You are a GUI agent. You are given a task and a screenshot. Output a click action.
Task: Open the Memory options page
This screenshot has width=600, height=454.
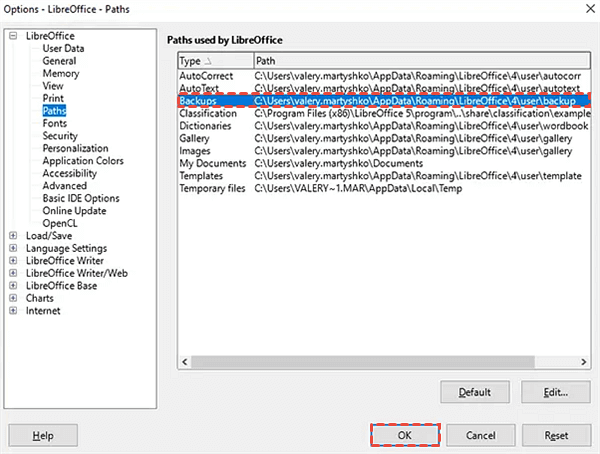point(61,73)
